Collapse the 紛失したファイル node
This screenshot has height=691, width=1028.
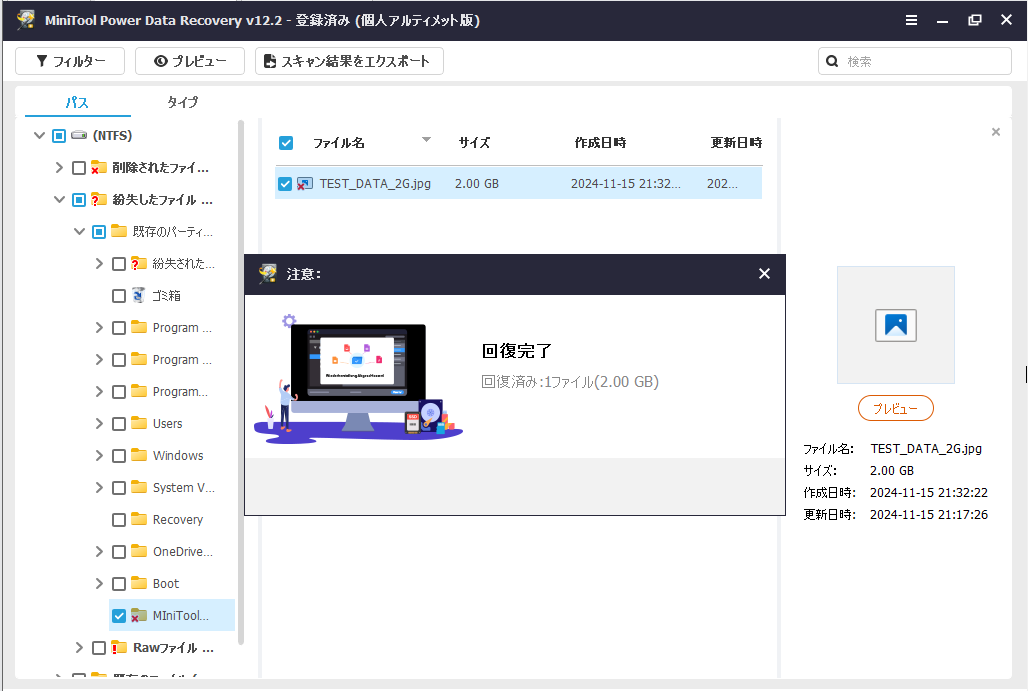(59, 199)
